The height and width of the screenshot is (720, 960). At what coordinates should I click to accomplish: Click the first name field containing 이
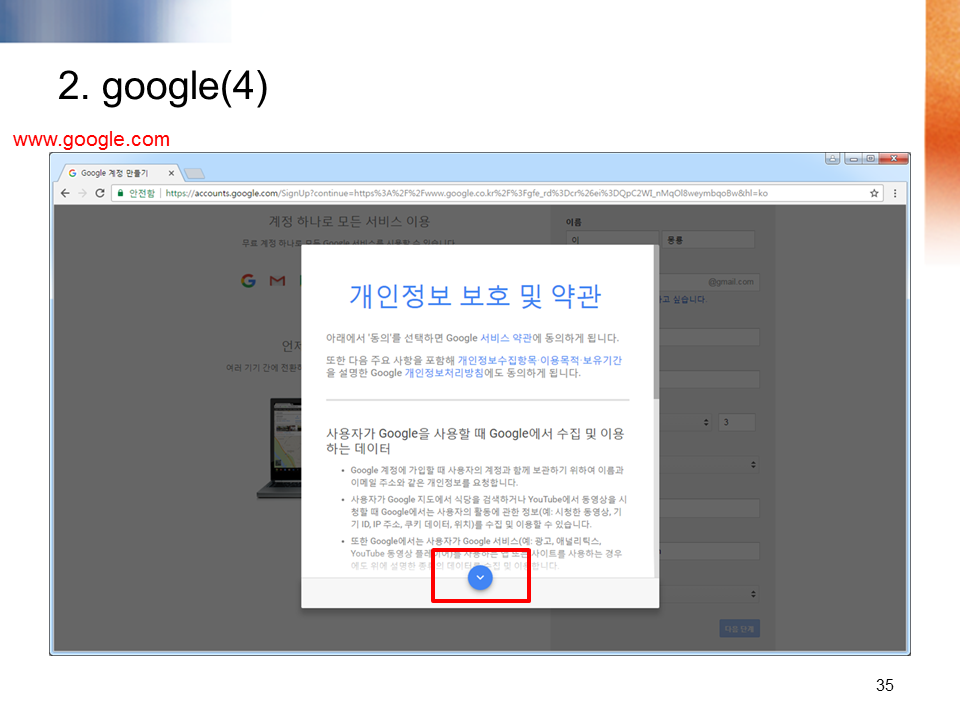[x=612, y=240]
